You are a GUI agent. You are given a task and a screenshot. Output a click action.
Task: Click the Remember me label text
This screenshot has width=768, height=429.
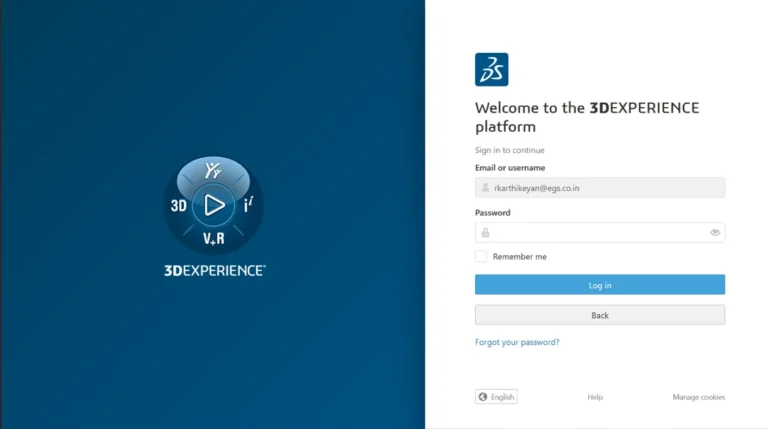coord(520,257)
